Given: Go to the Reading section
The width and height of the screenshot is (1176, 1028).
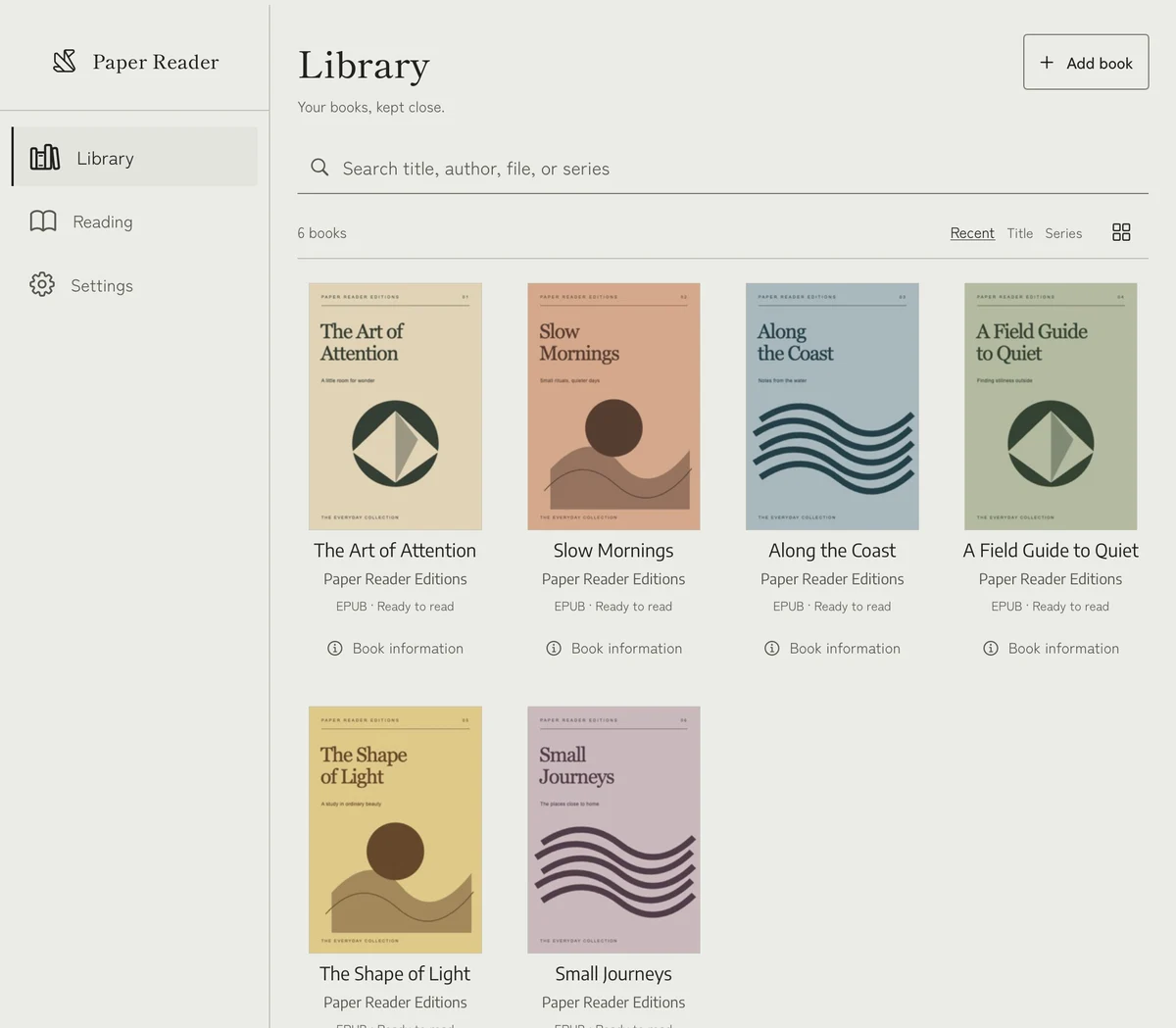Looking at the screenshot, I should [135, 221].
